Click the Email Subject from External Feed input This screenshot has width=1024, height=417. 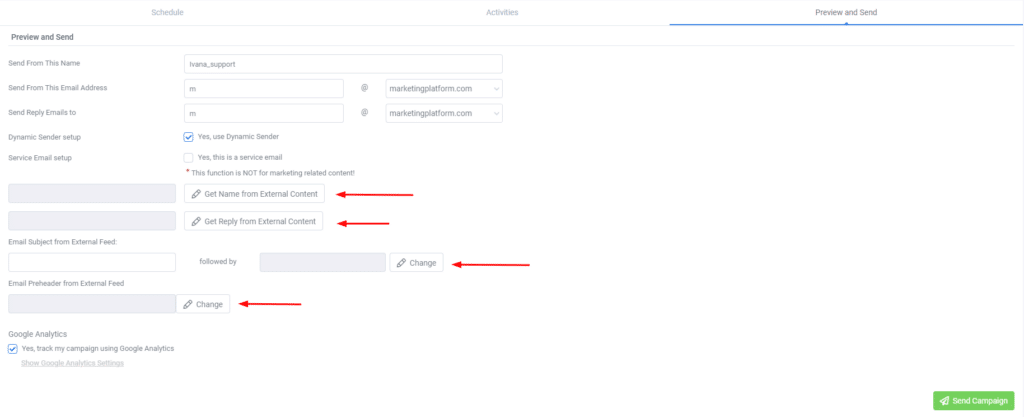(x=92, y=262)
